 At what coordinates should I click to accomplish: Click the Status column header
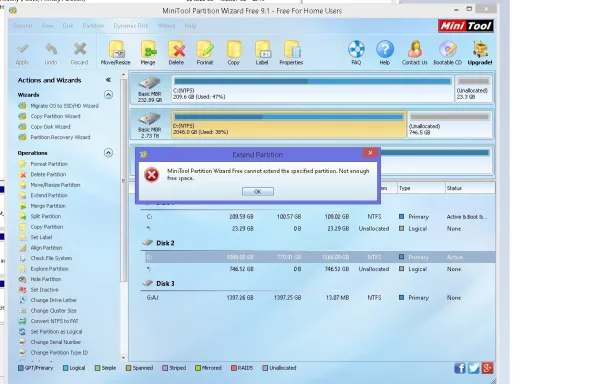[470, 188]
